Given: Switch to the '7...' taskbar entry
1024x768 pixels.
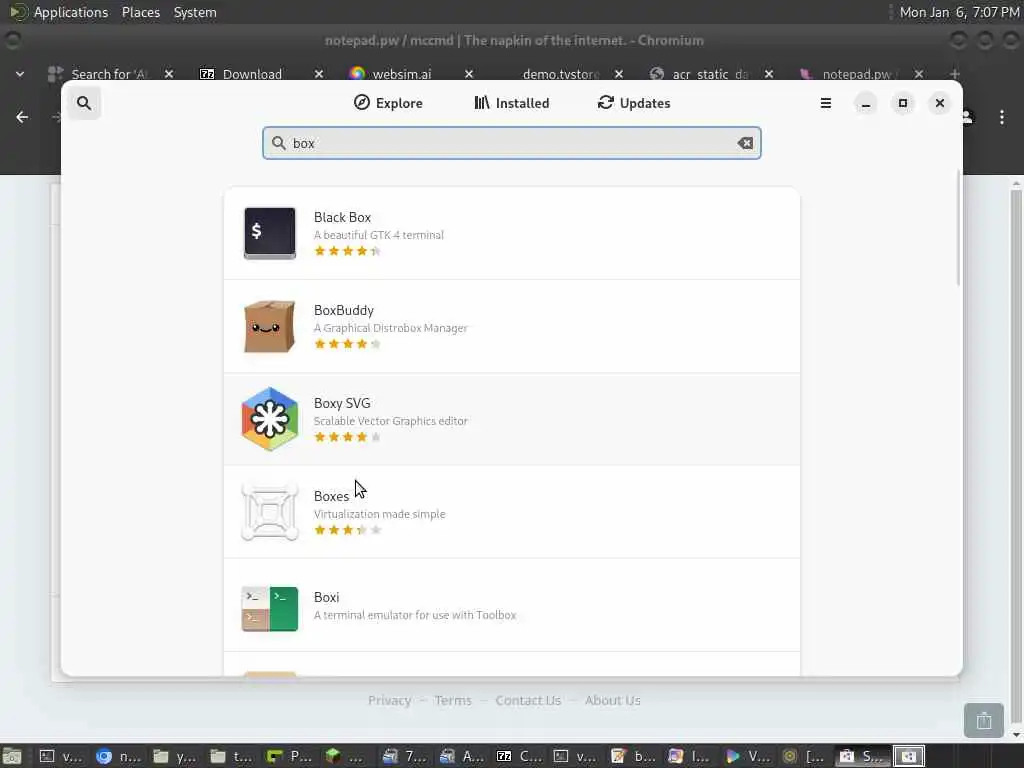Looking at the screenshot, I should point(404,756).
